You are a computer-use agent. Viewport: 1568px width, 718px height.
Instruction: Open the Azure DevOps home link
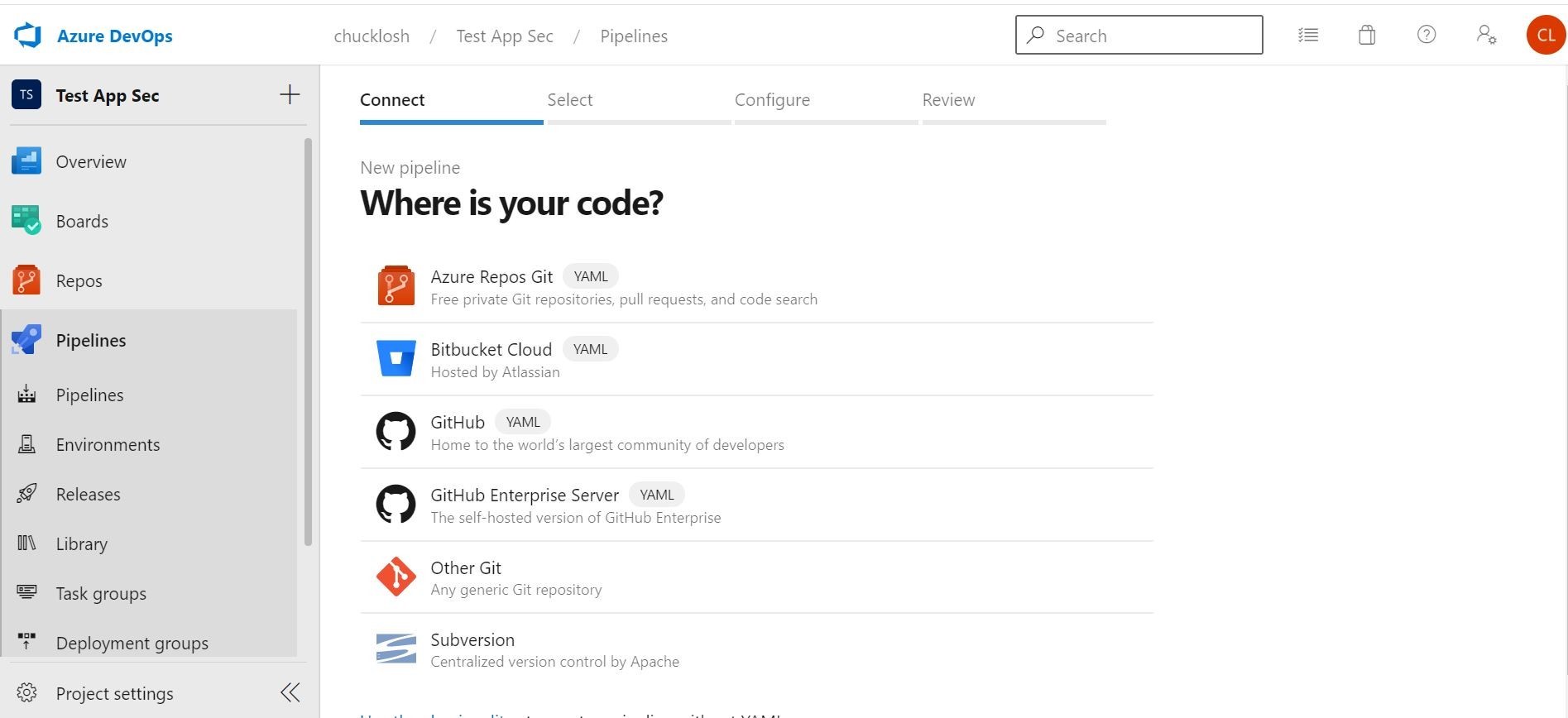pyautogui.click(x=114, y=36)
